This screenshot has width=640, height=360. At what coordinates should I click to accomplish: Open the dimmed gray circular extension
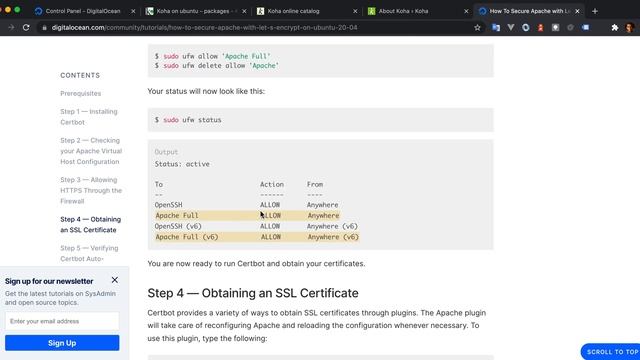pos(570,27)
